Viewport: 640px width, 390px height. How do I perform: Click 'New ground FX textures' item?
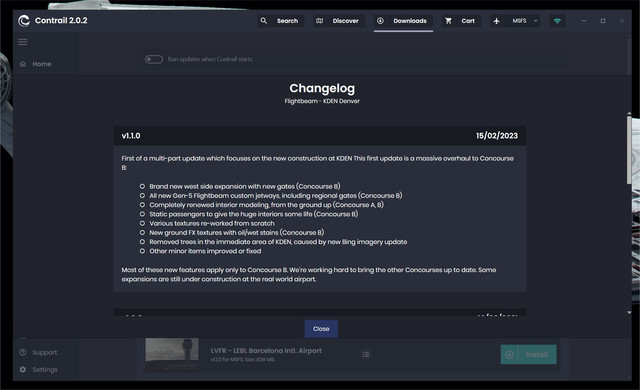click(236, 233)
